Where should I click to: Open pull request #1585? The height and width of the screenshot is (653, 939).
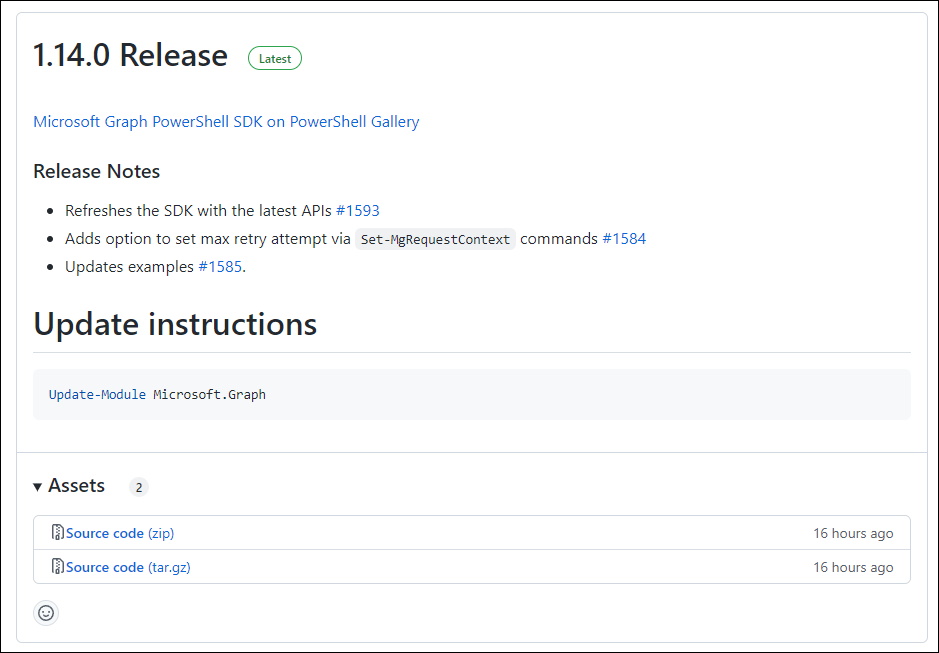pyautogui.click(x=220, y=267)
